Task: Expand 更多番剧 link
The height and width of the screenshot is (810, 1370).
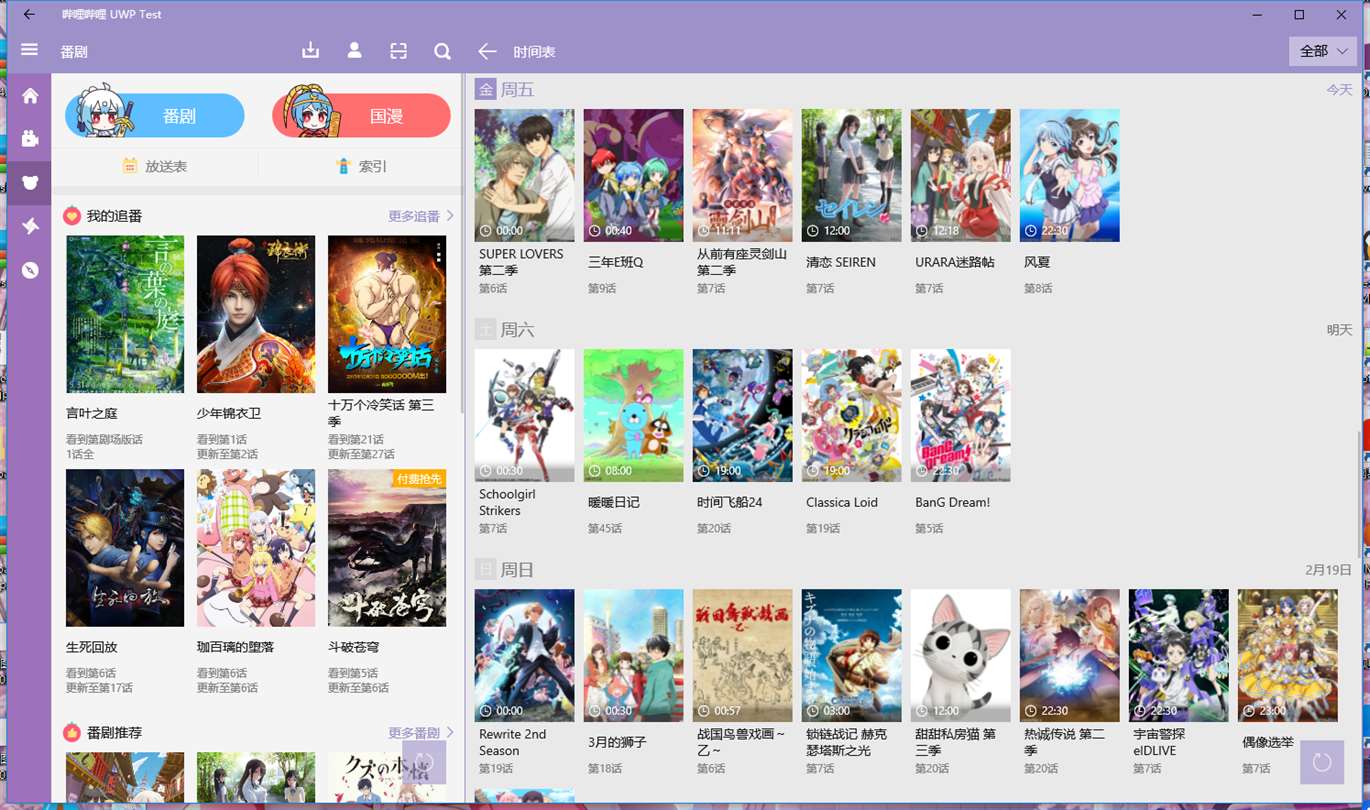Action: pyautogui.click(x=421, y=733)
